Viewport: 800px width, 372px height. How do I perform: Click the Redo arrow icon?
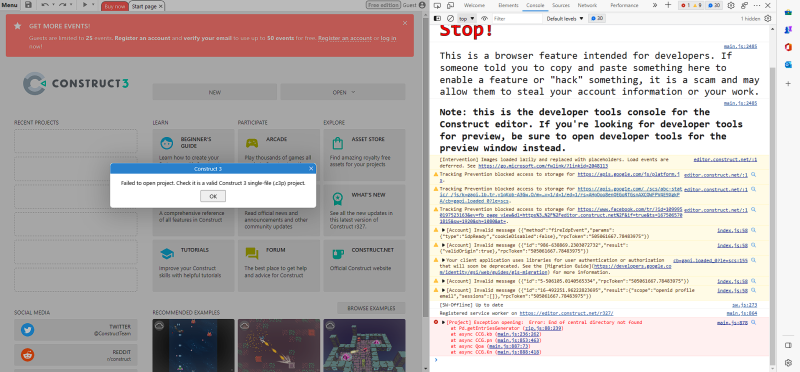click(x=62, y=5)
